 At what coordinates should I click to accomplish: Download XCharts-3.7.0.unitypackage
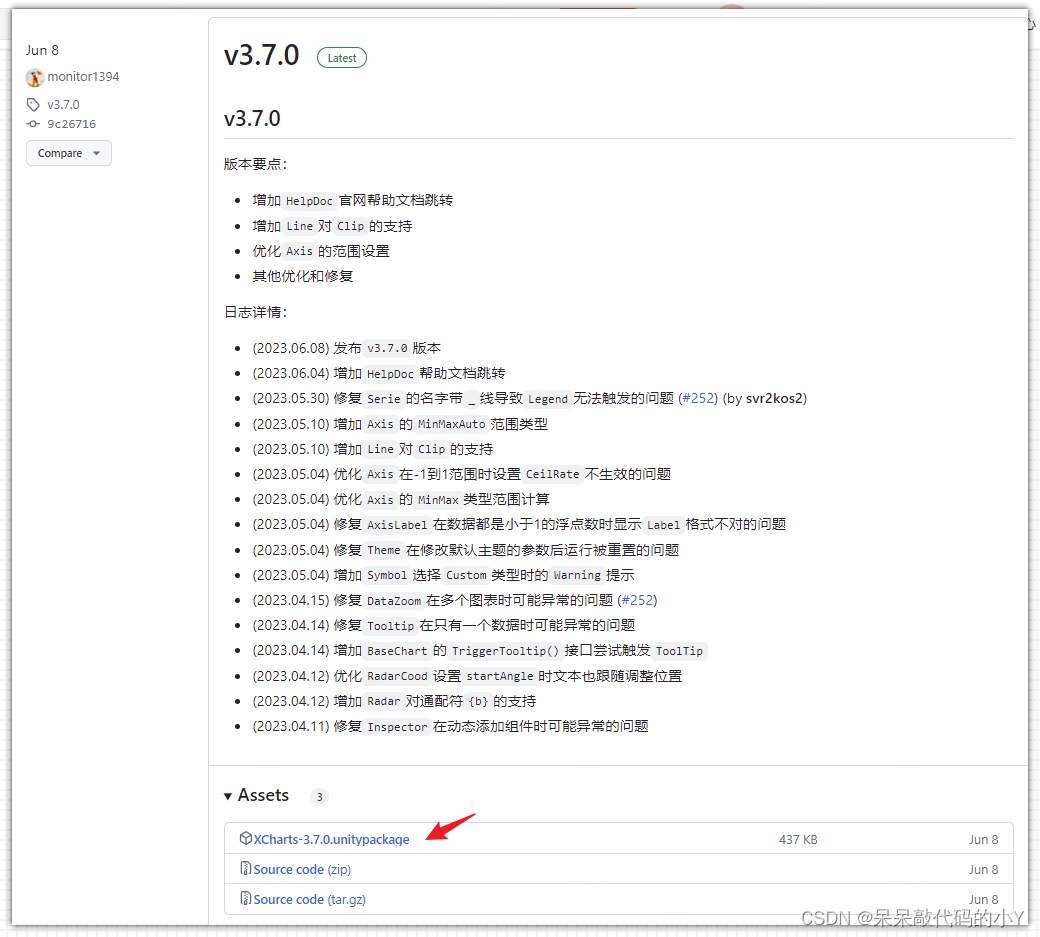331,840
